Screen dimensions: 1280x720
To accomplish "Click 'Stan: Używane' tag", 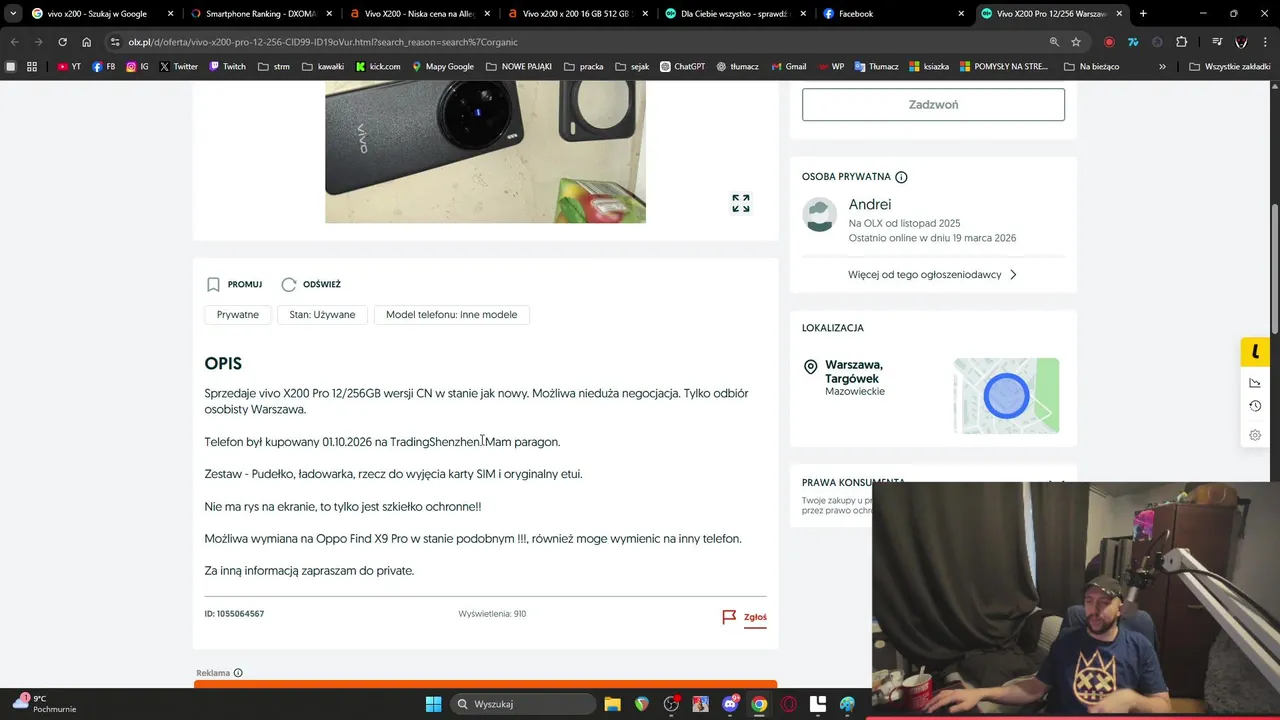I will coord(322,314).
